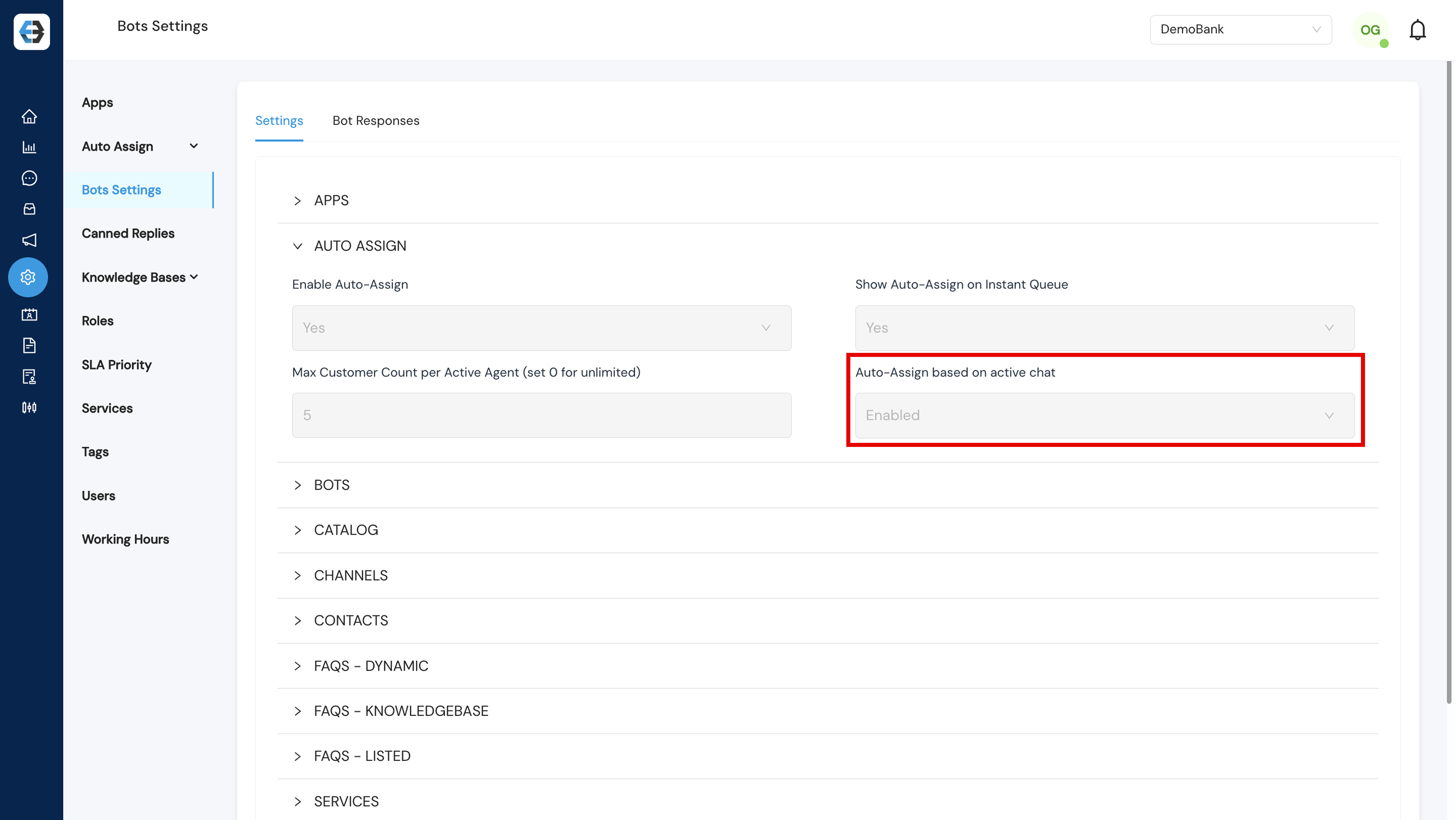The image size is (1456, 820).
Task: Expand the FAQS - LISTED section
Action: [828, 756]
